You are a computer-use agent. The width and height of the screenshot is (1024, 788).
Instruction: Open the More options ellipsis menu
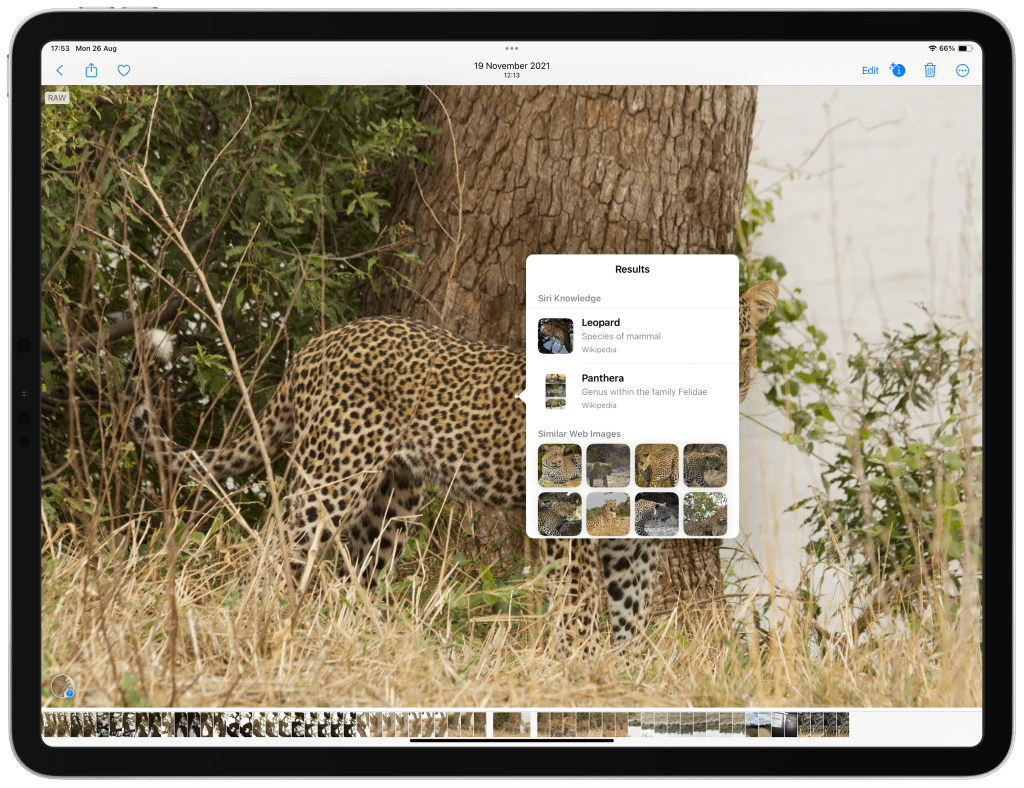coord(963,70)
